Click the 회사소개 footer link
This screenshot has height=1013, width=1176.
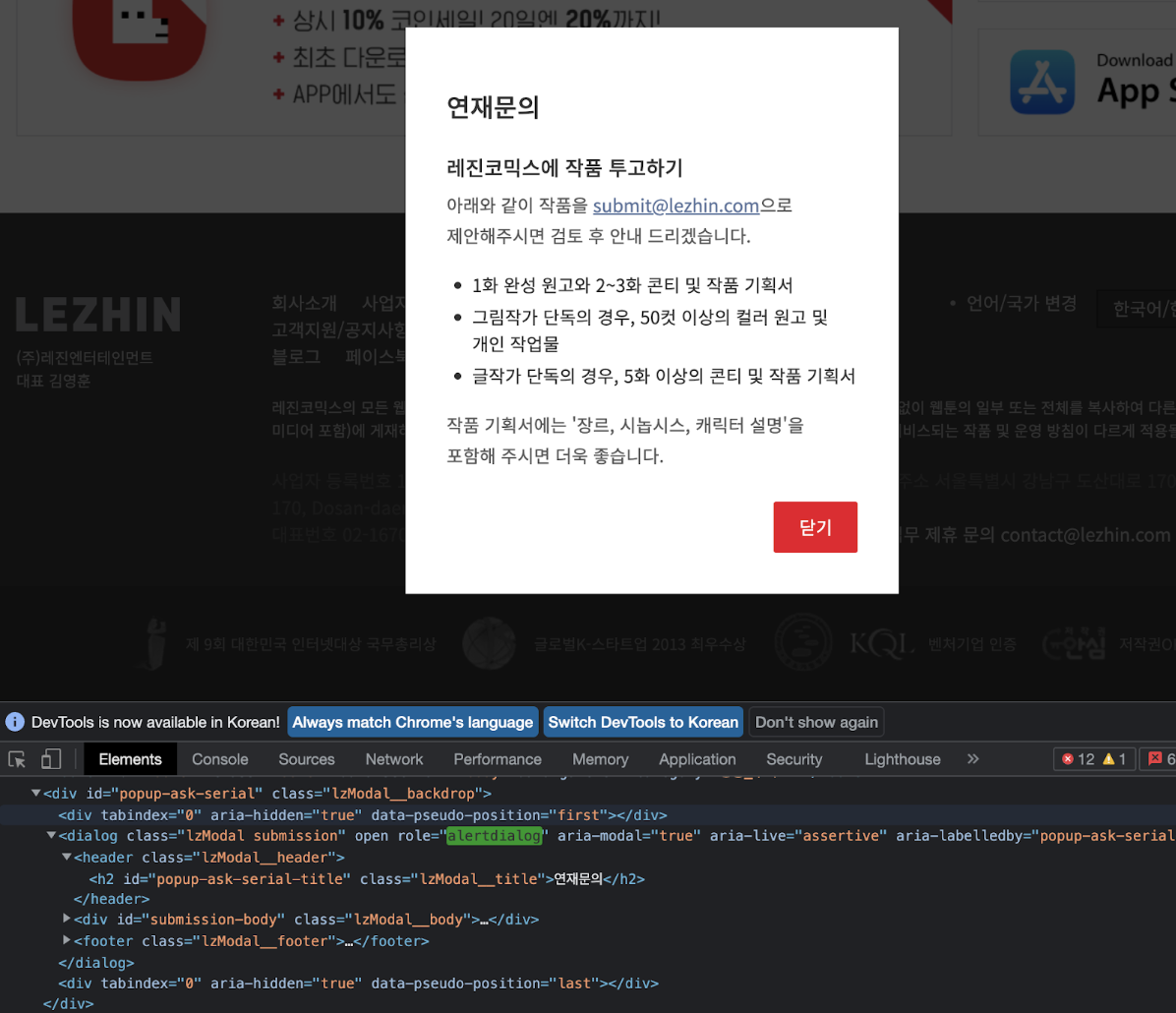coord(305,303)
